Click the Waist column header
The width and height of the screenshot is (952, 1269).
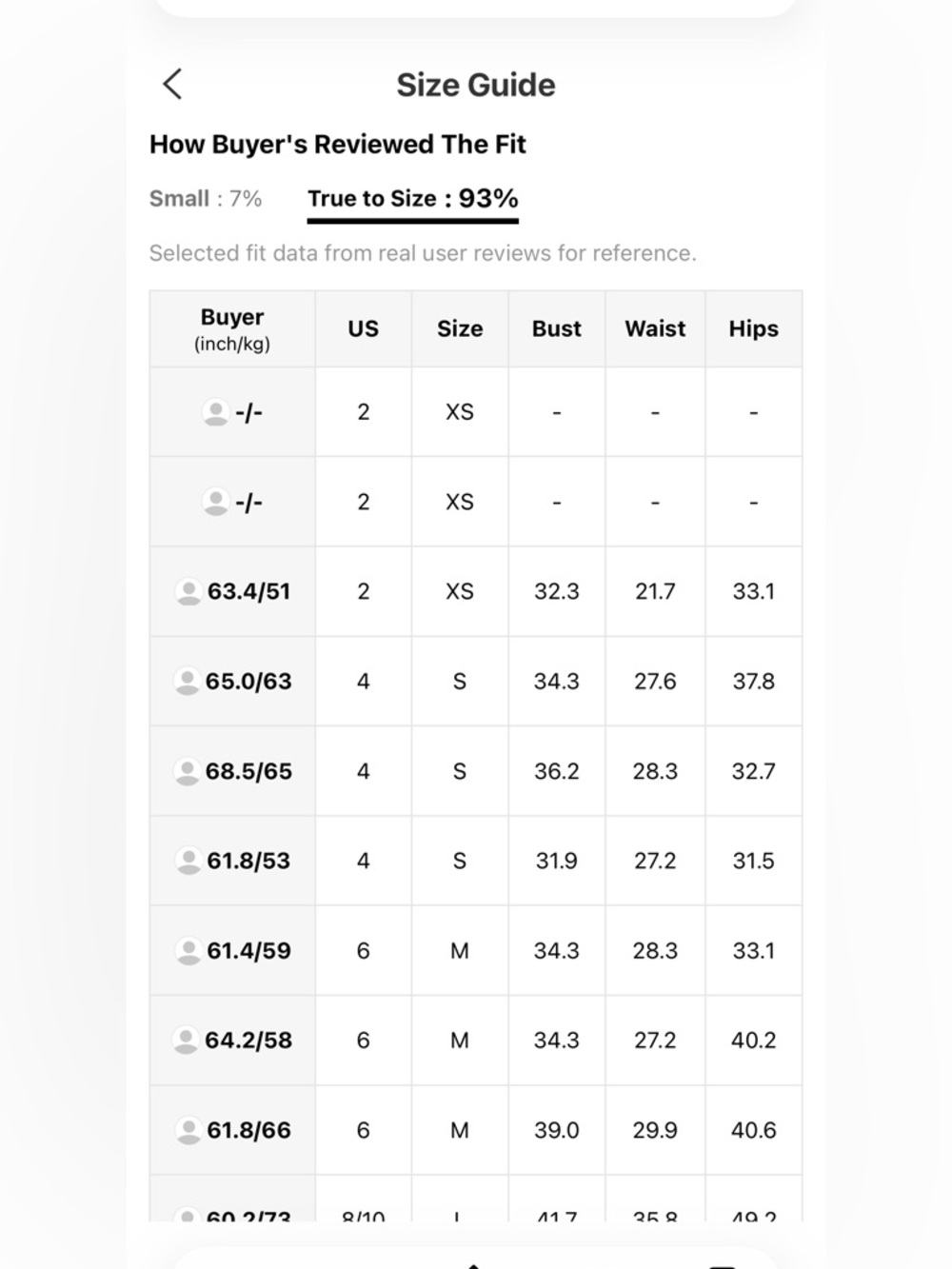pyautogui.click(x=655, y=328)
